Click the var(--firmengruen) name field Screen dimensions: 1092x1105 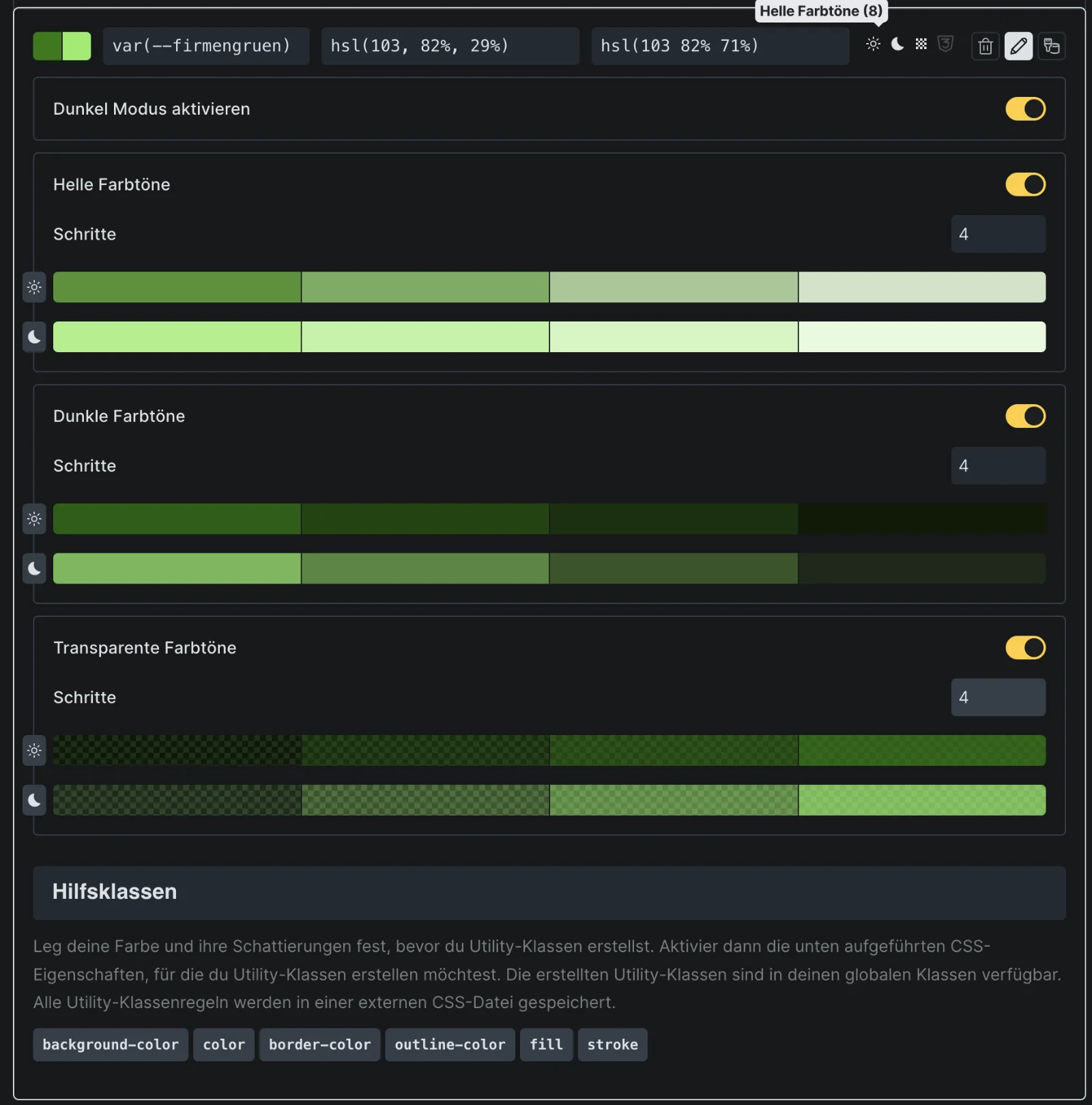tap(206, 46)
